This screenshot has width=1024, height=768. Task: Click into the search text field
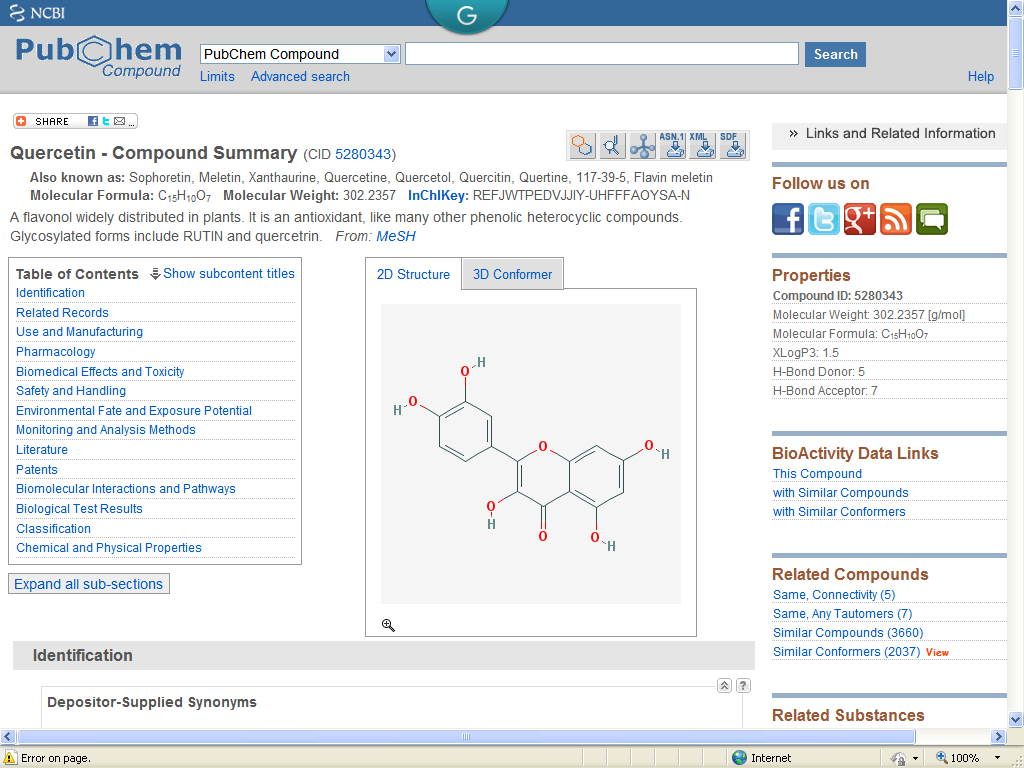(601, 54)
